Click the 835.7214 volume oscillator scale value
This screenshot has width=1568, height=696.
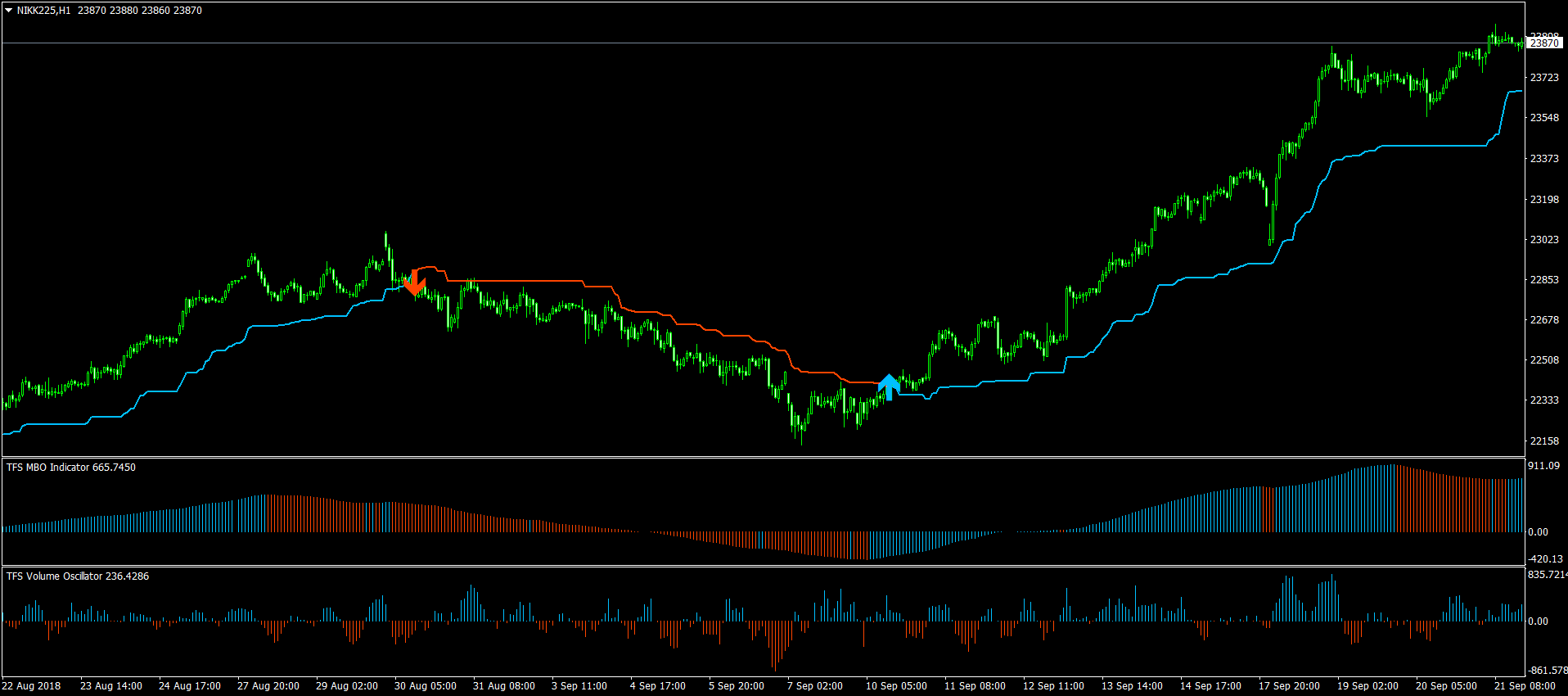pos(1547,575)
